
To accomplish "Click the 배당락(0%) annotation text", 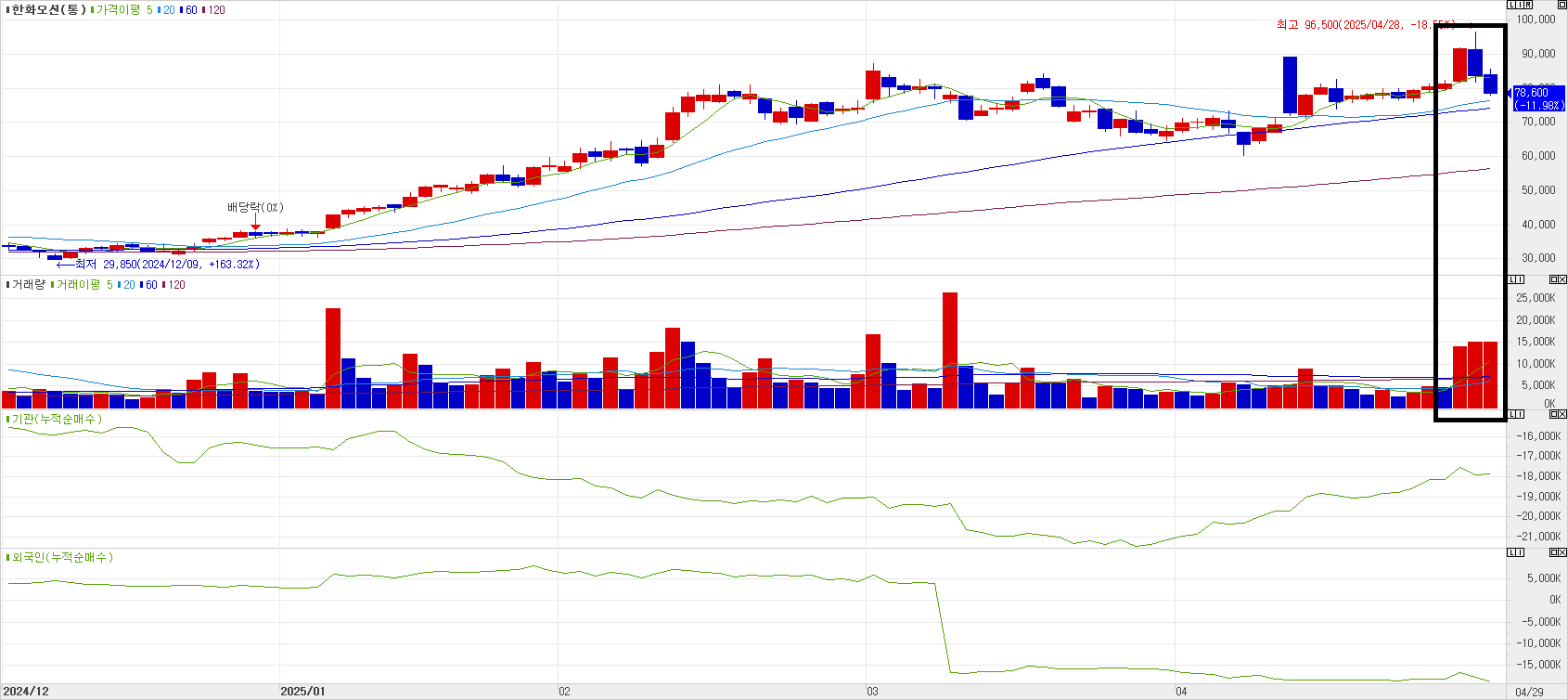I will tap(255, 207).
